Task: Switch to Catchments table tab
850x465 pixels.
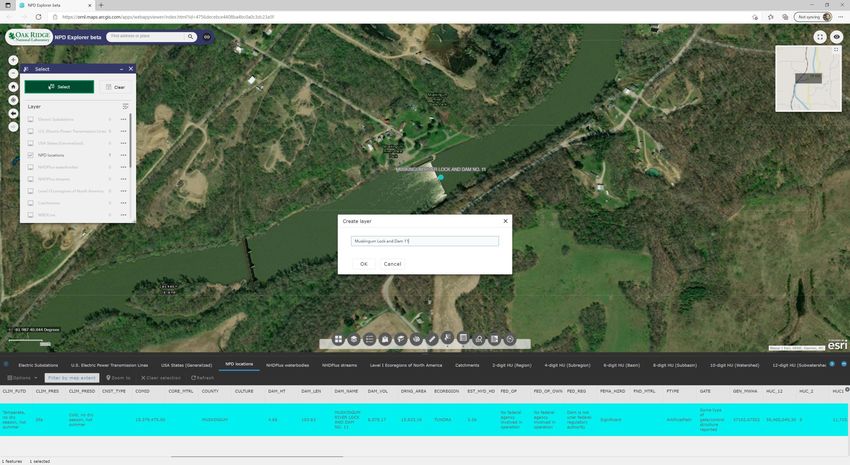Action: pos(467,365)
